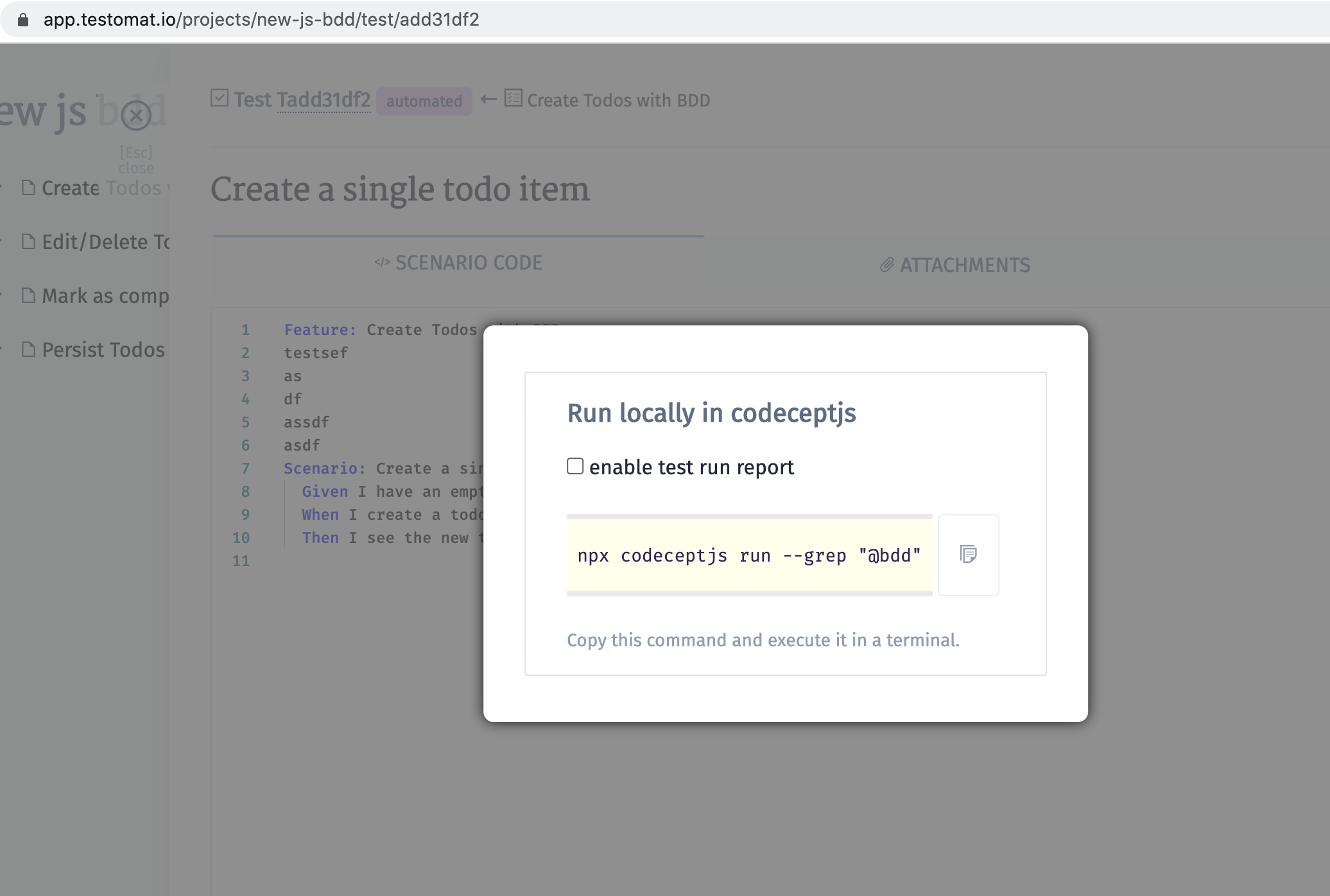1330x896 pixels.
Task: Click the back arrow next to the automated badge
Action: [488, 99]
